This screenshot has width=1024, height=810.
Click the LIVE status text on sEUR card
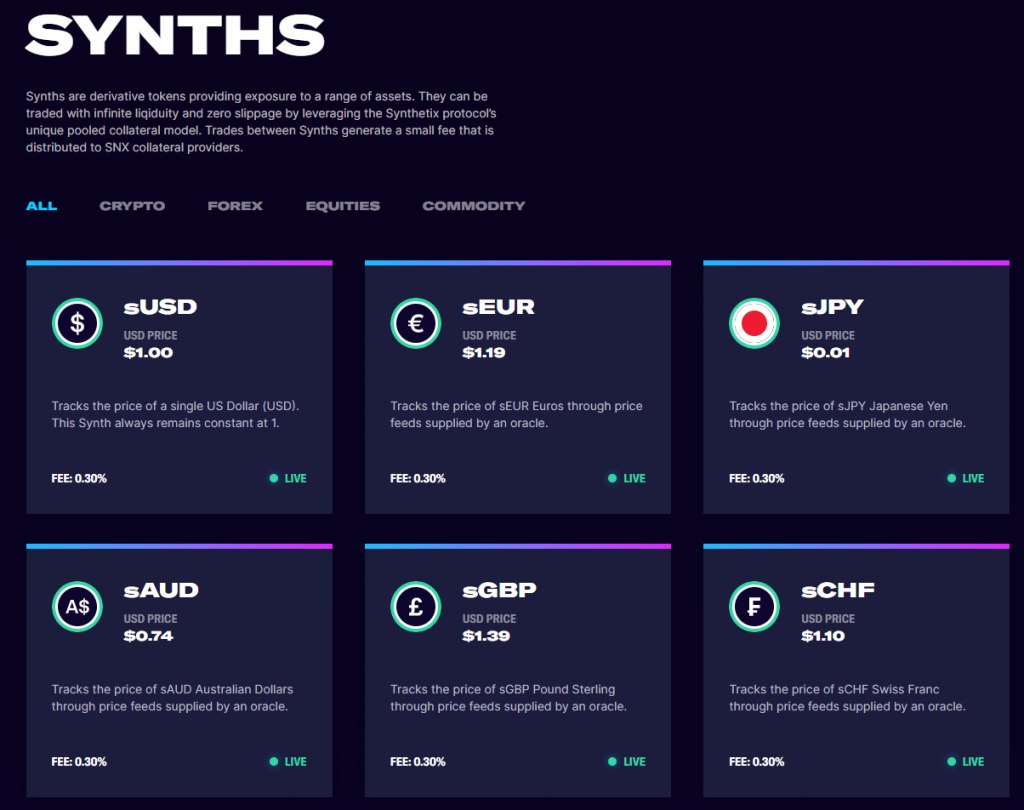(x=634, y=478)
